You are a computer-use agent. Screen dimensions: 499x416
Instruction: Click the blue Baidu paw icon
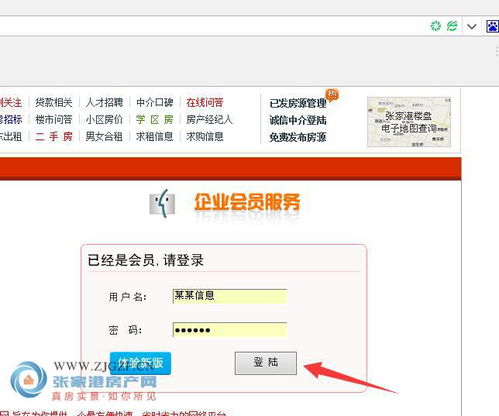492,26
